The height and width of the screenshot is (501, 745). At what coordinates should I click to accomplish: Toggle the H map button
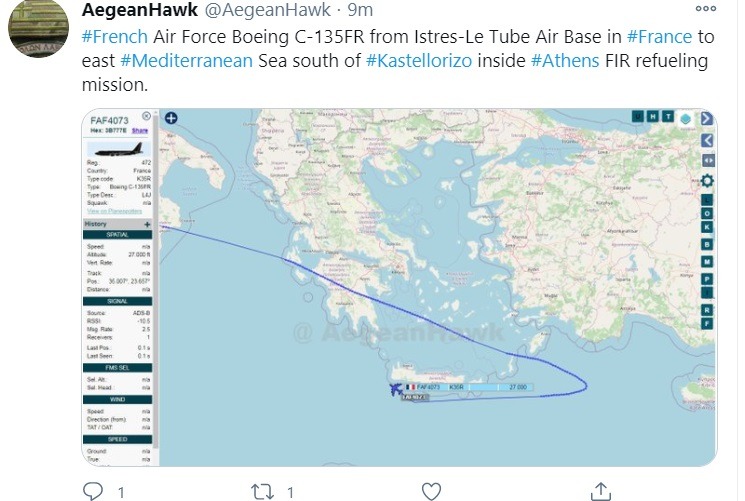pyautogui.click(x=652, y=117)
